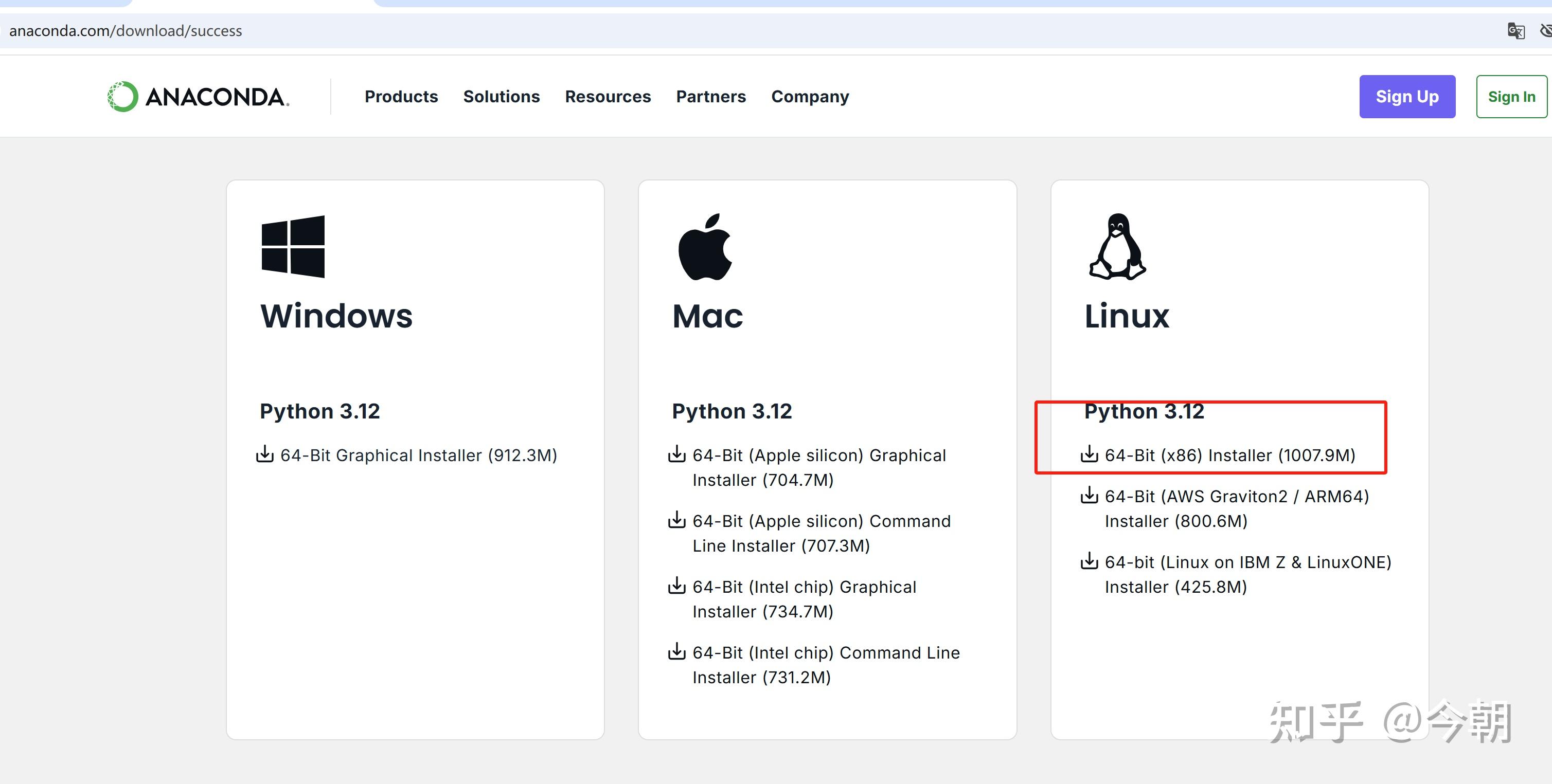Viewport: 1552px width, 784px height.
Task: Open the Resources menu
Action: tap(608, 97)
